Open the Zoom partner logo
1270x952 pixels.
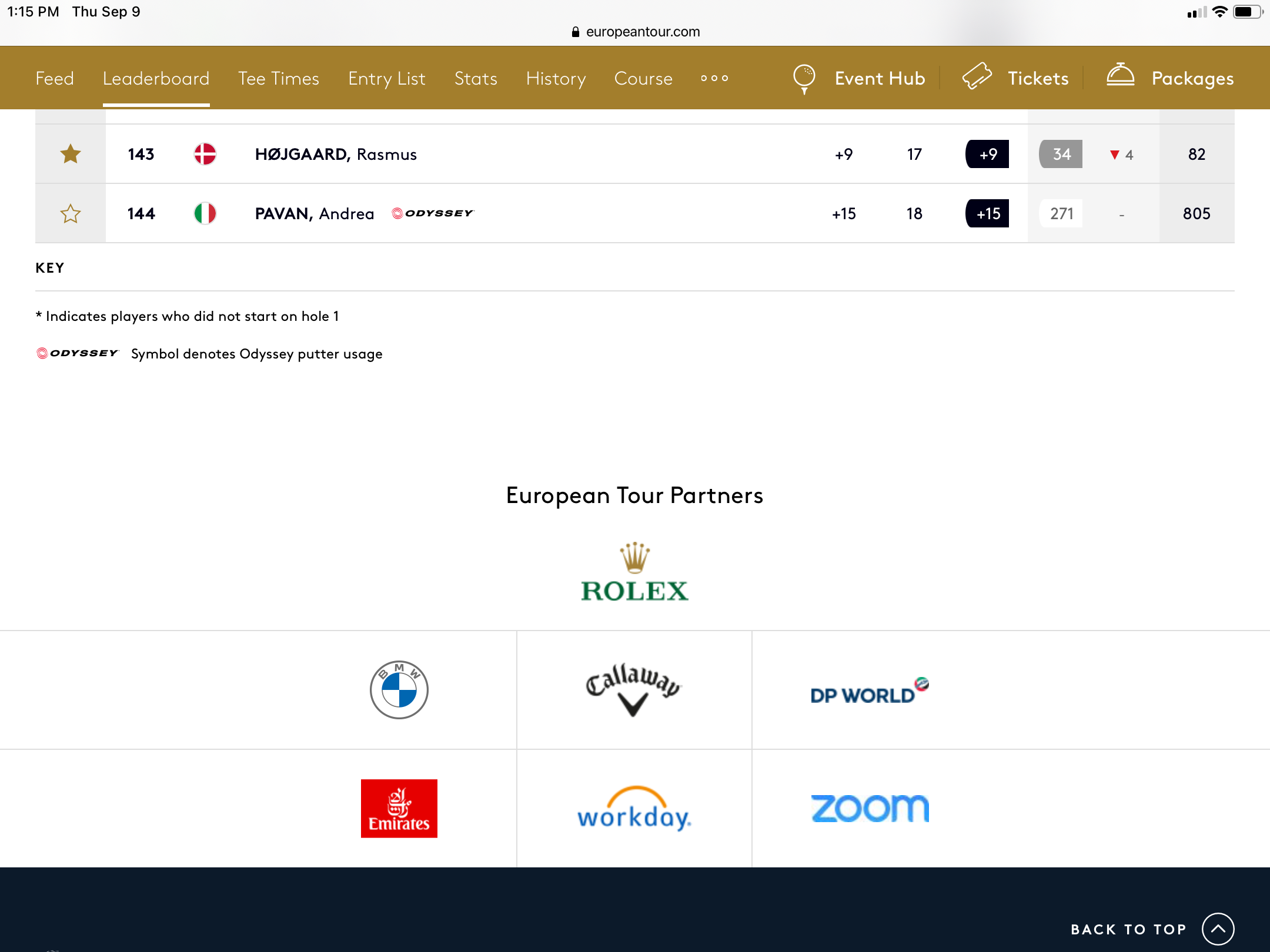point(870,808)
